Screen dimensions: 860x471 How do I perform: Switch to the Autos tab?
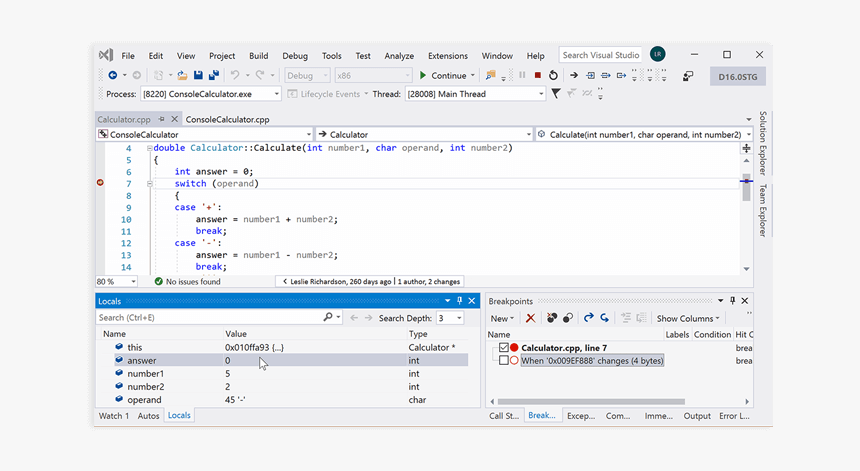point(148,415)
